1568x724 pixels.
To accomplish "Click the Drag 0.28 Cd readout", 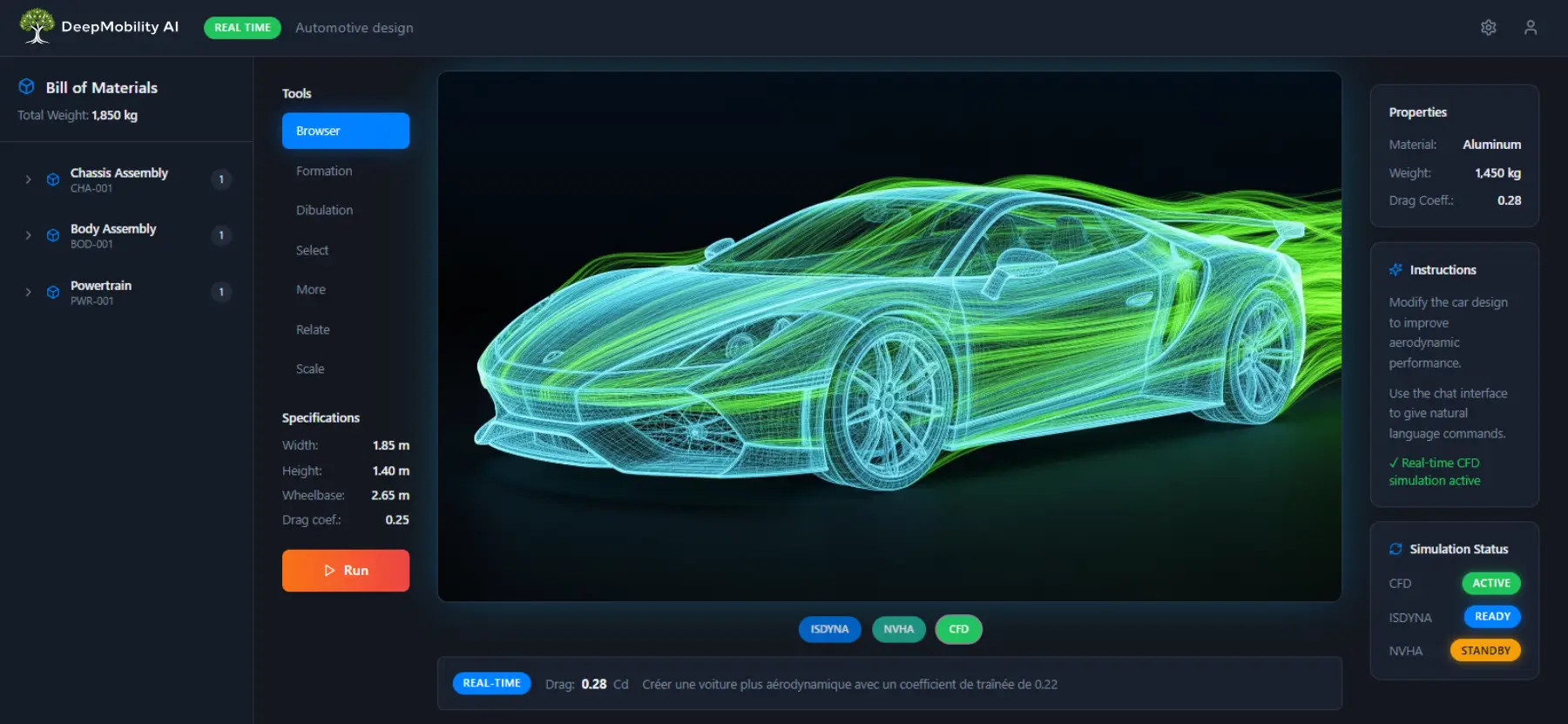I will (586, 684).
